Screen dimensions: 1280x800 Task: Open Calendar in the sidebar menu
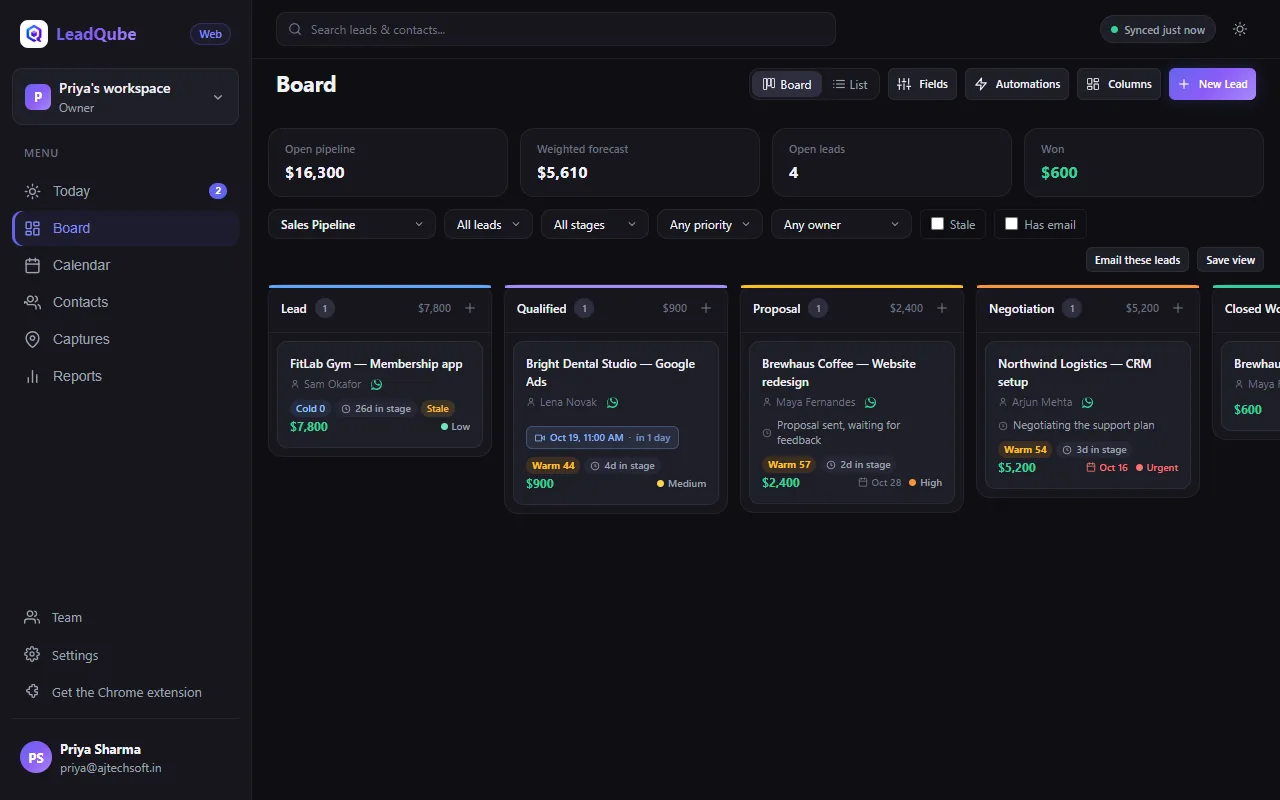(x=125, y=265)
